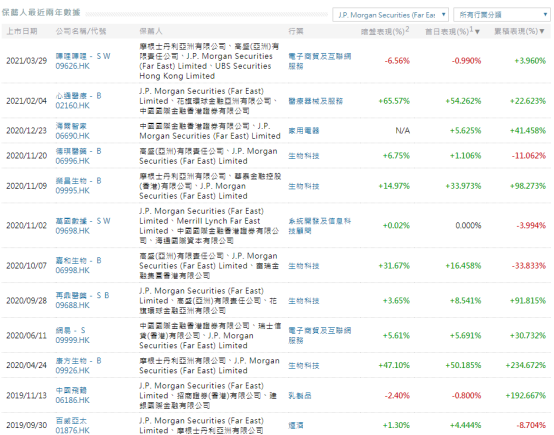
Task: Click the grey-market value -6.56%
Action: pyautogui.click(x=397, y=61)
